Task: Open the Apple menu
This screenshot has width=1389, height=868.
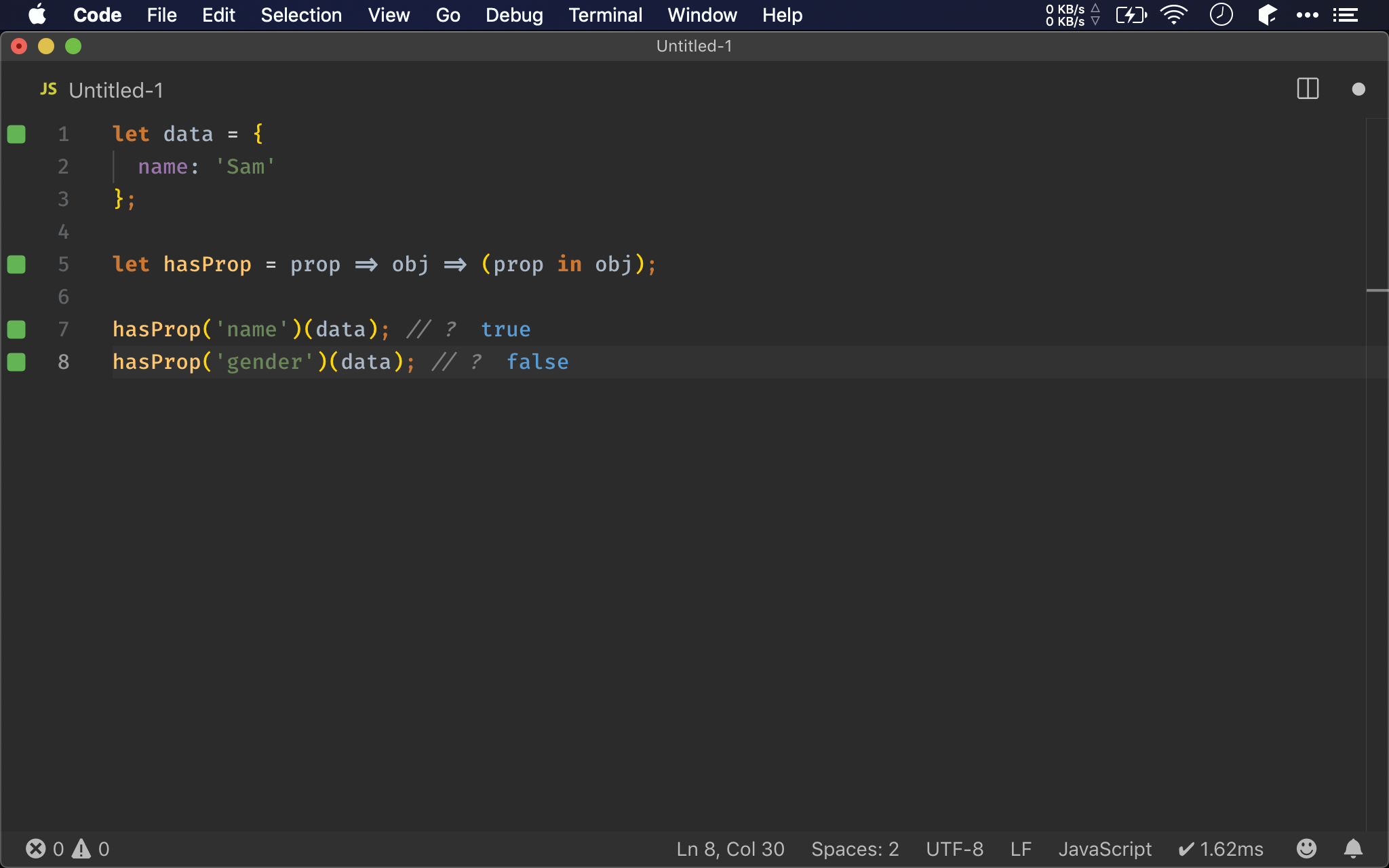Action: [37, 14]
